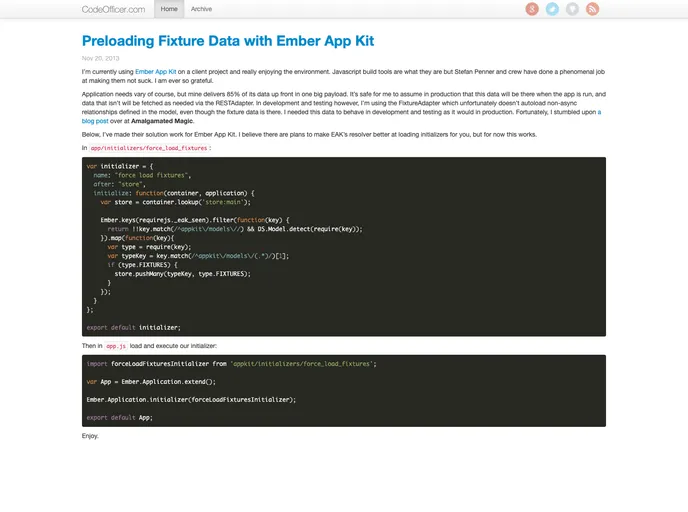The height and width of the screenshot is (512, 688).
Task: Click the 'Nov 20, 2013' post date
Action: [100, 58]
